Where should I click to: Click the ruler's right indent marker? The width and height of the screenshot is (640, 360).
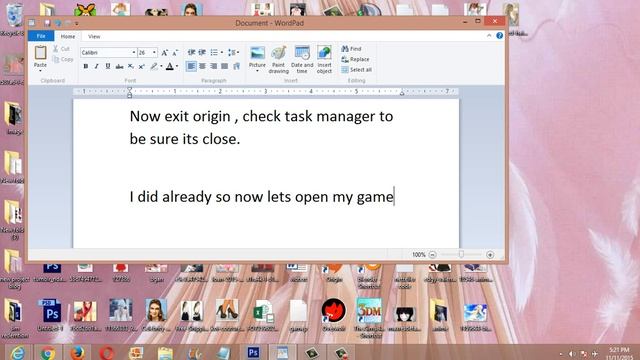click(x=402, y=93)
